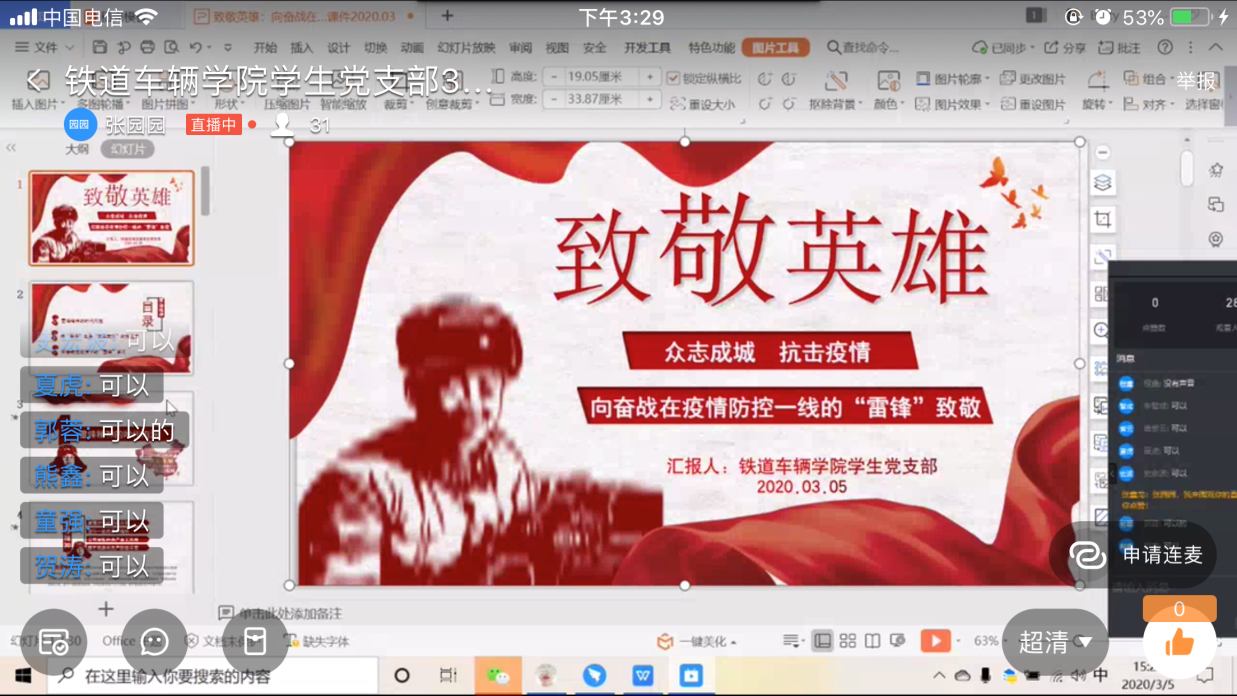Screen dimensions: 1237x696
Task: Switch to slide sorter grid view icon
Action: (848, 641)
